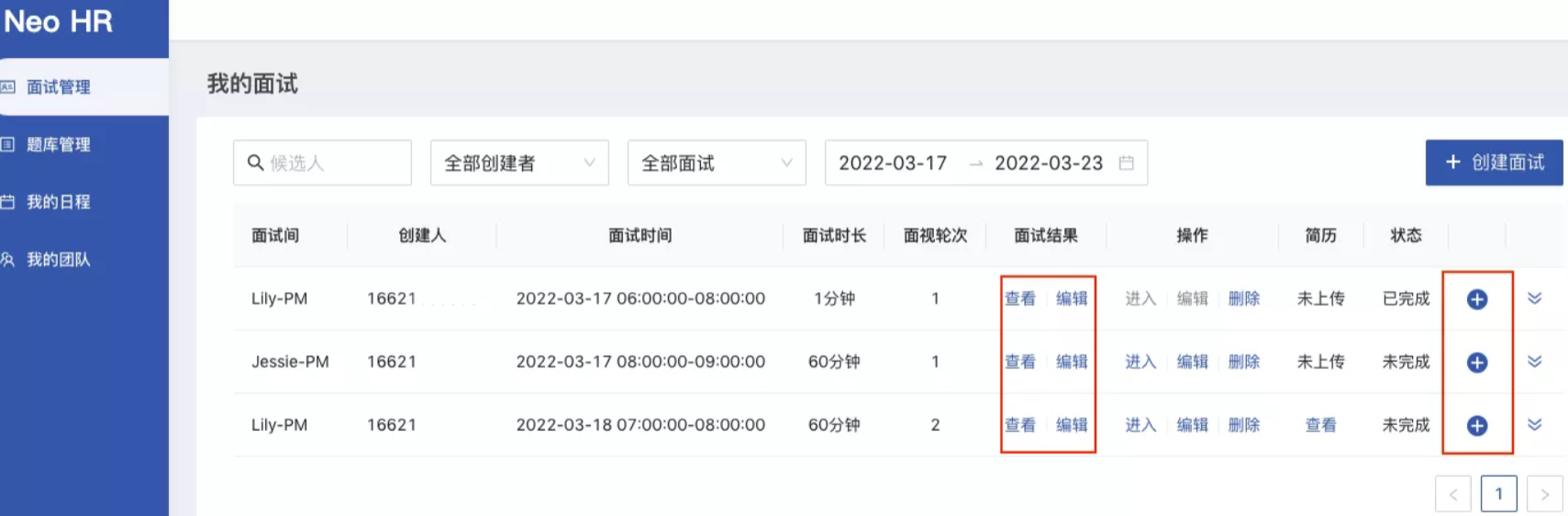
Task: Open the date range calendar icon
Action: point(1127,163)
